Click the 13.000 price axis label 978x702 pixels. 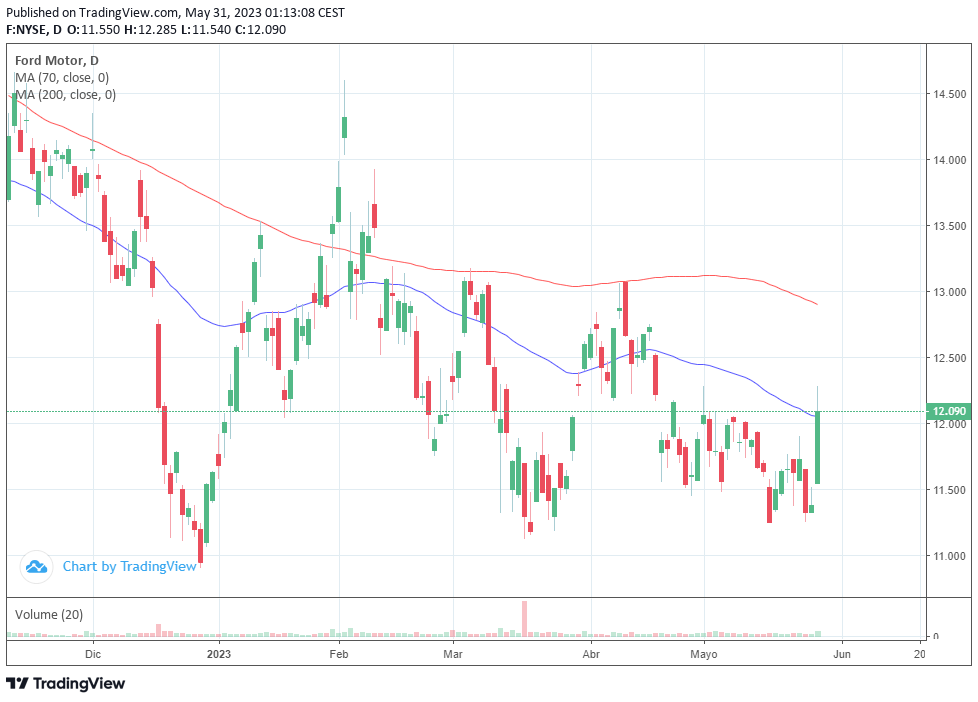pos(949,292)
